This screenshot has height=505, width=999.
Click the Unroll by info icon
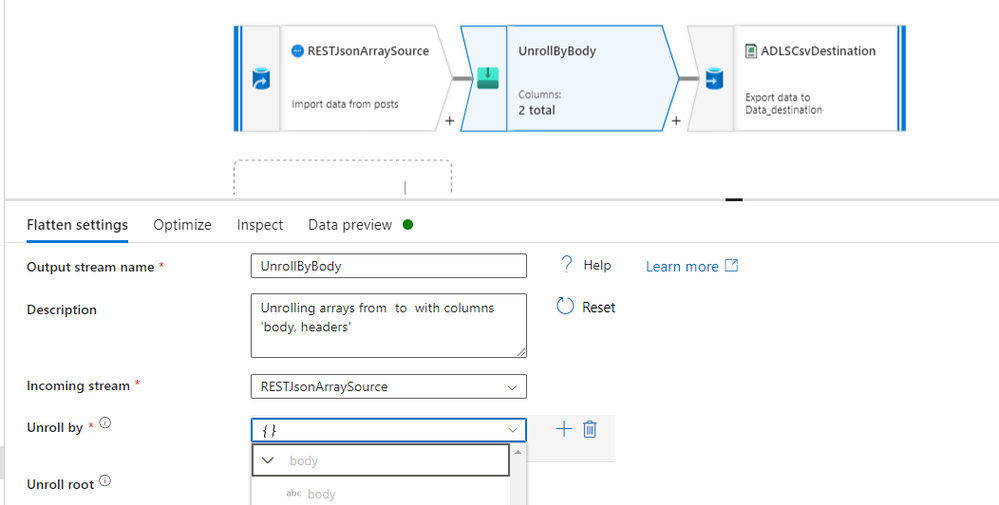(105, 423)
